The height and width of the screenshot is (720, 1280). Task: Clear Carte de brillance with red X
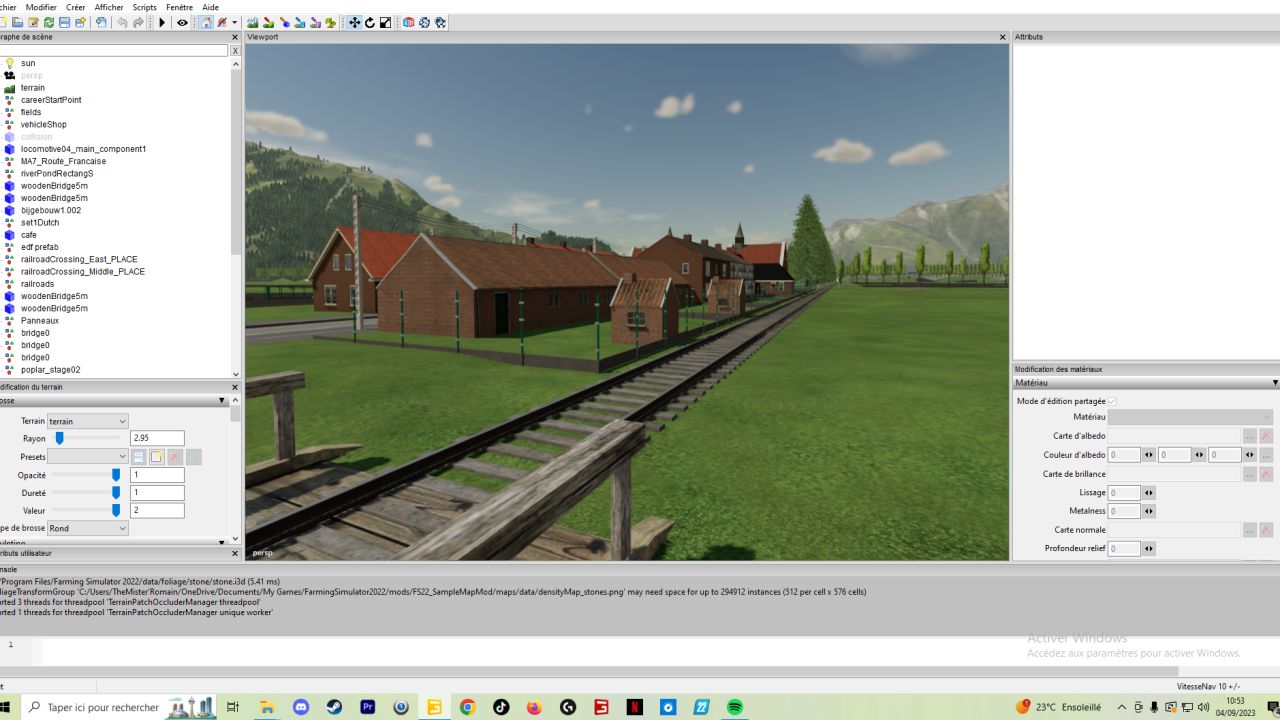1266,474
